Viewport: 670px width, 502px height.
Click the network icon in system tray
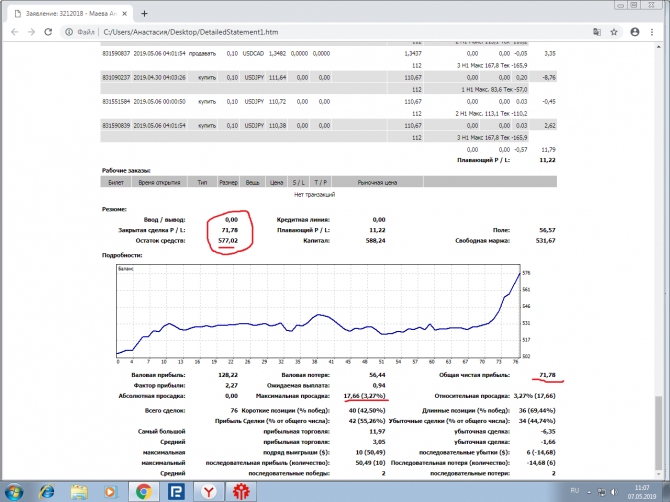tap(601, 492)
